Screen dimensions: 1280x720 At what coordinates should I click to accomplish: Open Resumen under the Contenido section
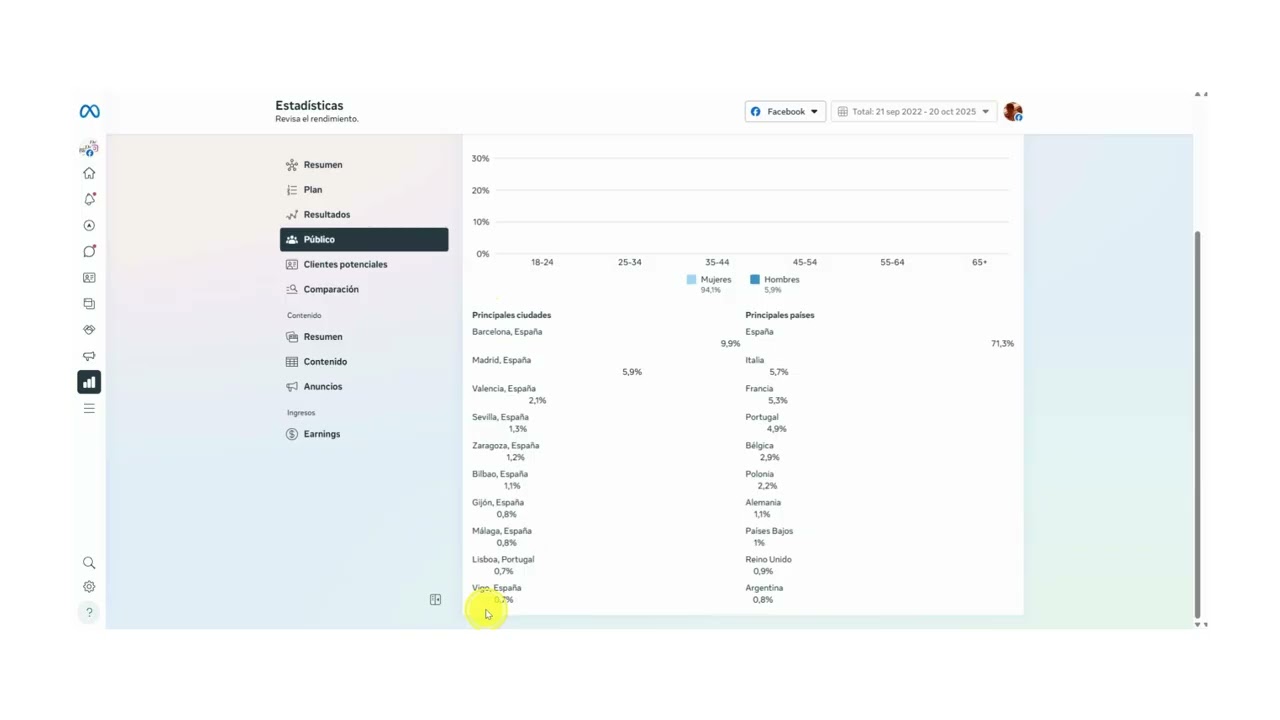click(364, 337)
